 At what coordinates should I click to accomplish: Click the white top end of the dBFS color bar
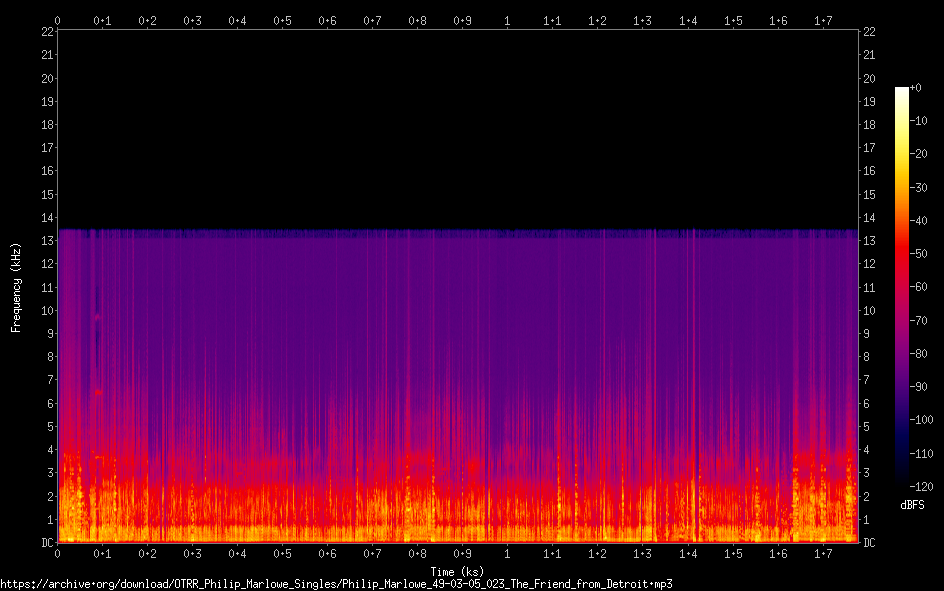[x=902, y=91]
